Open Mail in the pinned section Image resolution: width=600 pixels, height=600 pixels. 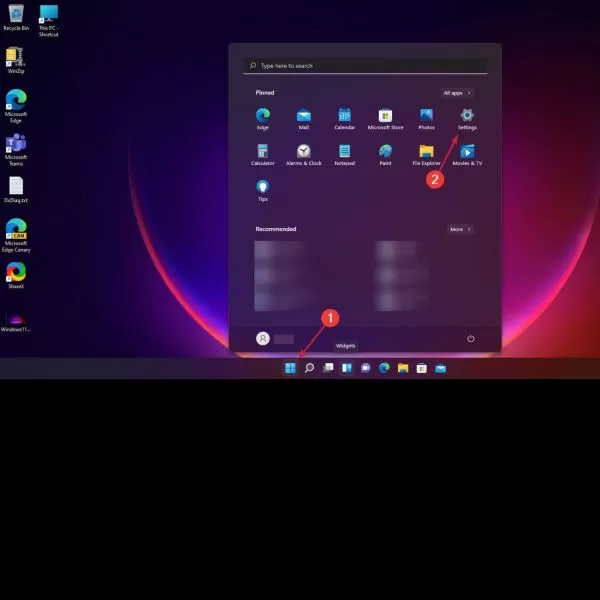tap(303, 119)
